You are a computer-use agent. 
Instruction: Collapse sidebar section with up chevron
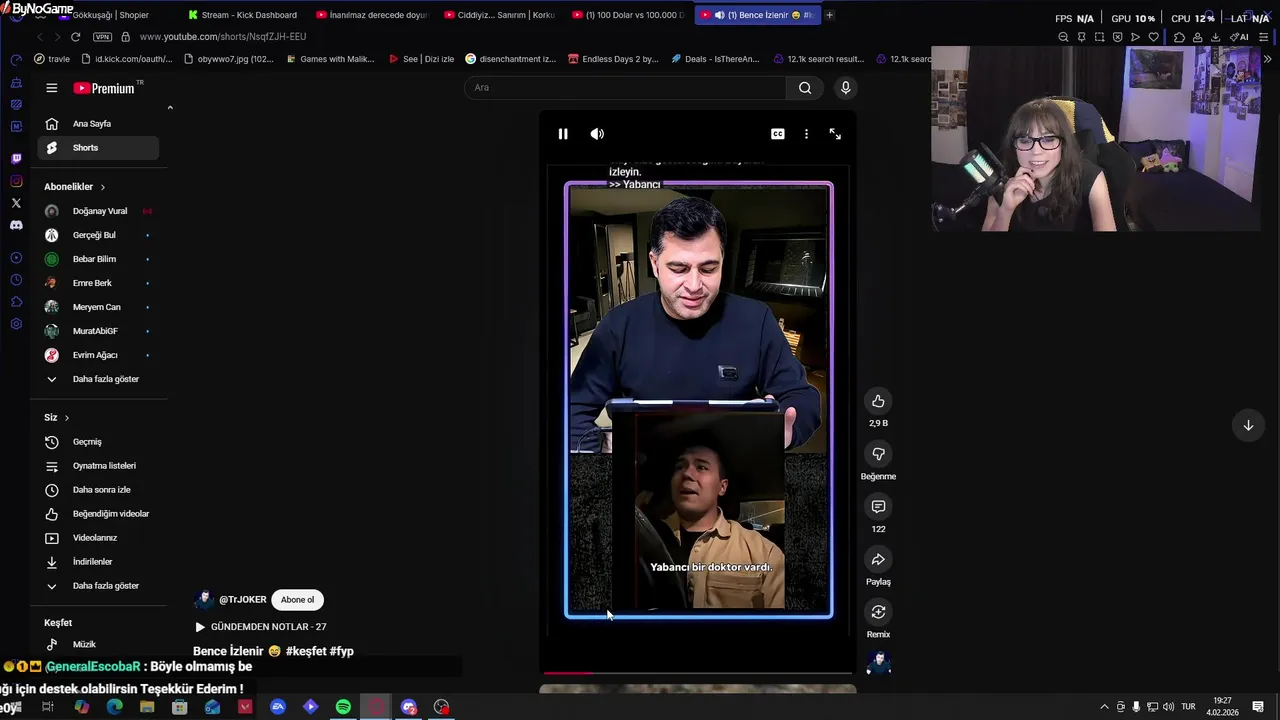point(170,108)
